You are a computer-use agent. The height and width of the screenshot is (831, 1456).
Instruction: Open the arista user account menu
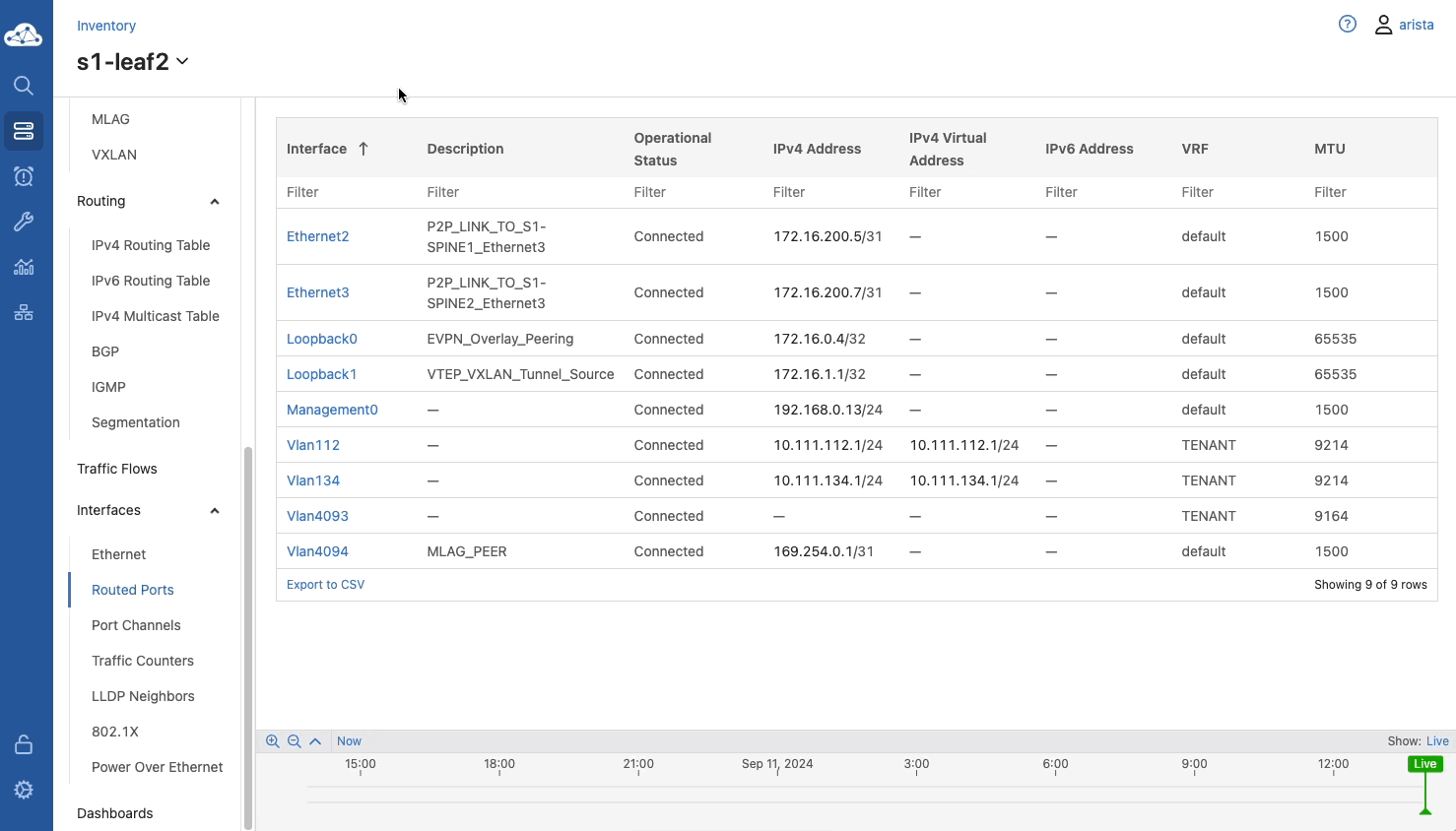1404,25
